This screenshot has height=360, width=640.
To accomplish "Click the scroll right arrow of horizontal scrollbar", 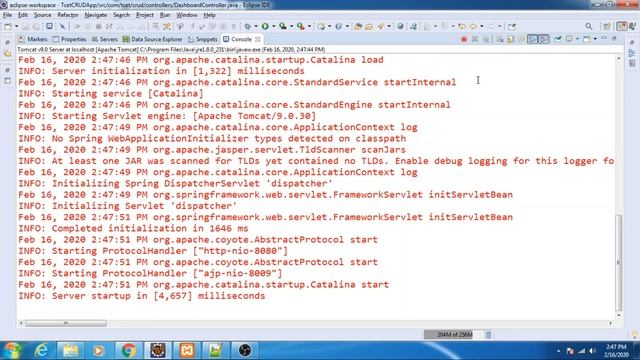I will point(611,323).
